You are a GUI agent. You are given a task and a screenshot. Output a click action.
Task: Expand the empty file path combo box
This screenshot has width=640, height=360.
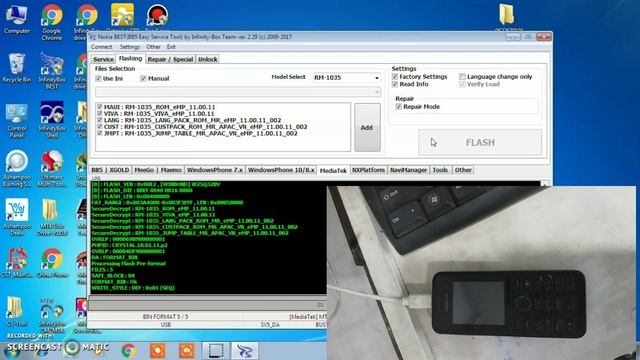click(238, 92)
